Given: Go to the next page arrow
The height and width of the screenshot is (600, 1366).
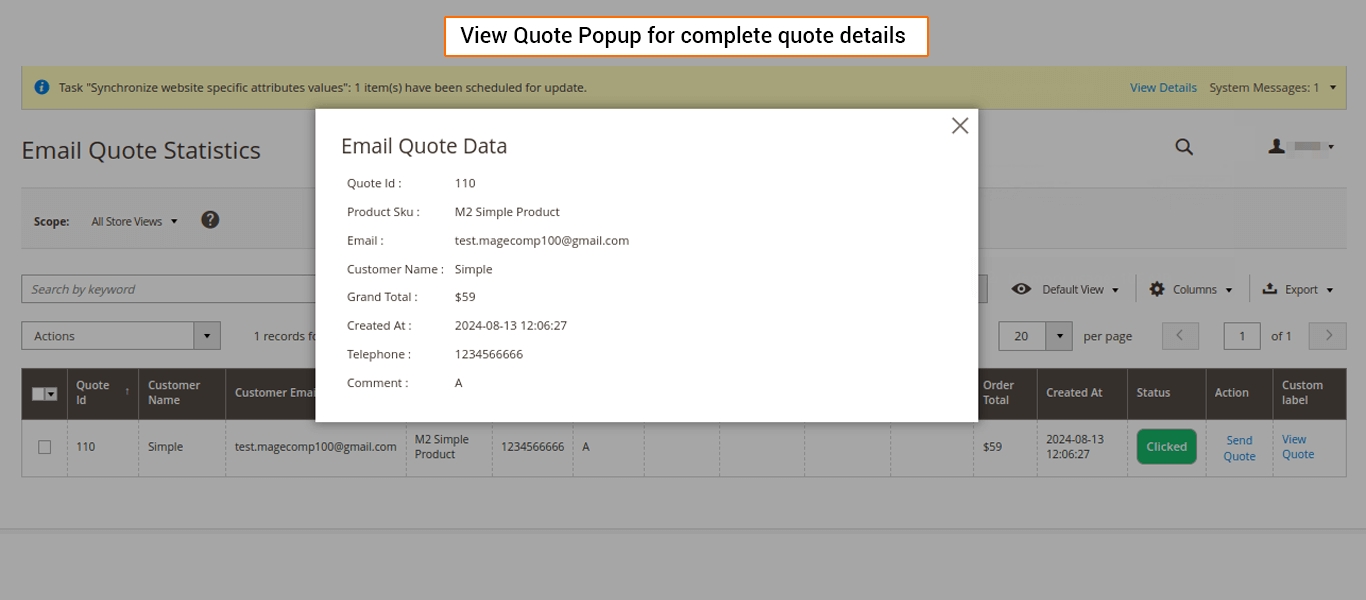Looking at the screenshot, I should pyautogui.click(x=1328, y=336).
